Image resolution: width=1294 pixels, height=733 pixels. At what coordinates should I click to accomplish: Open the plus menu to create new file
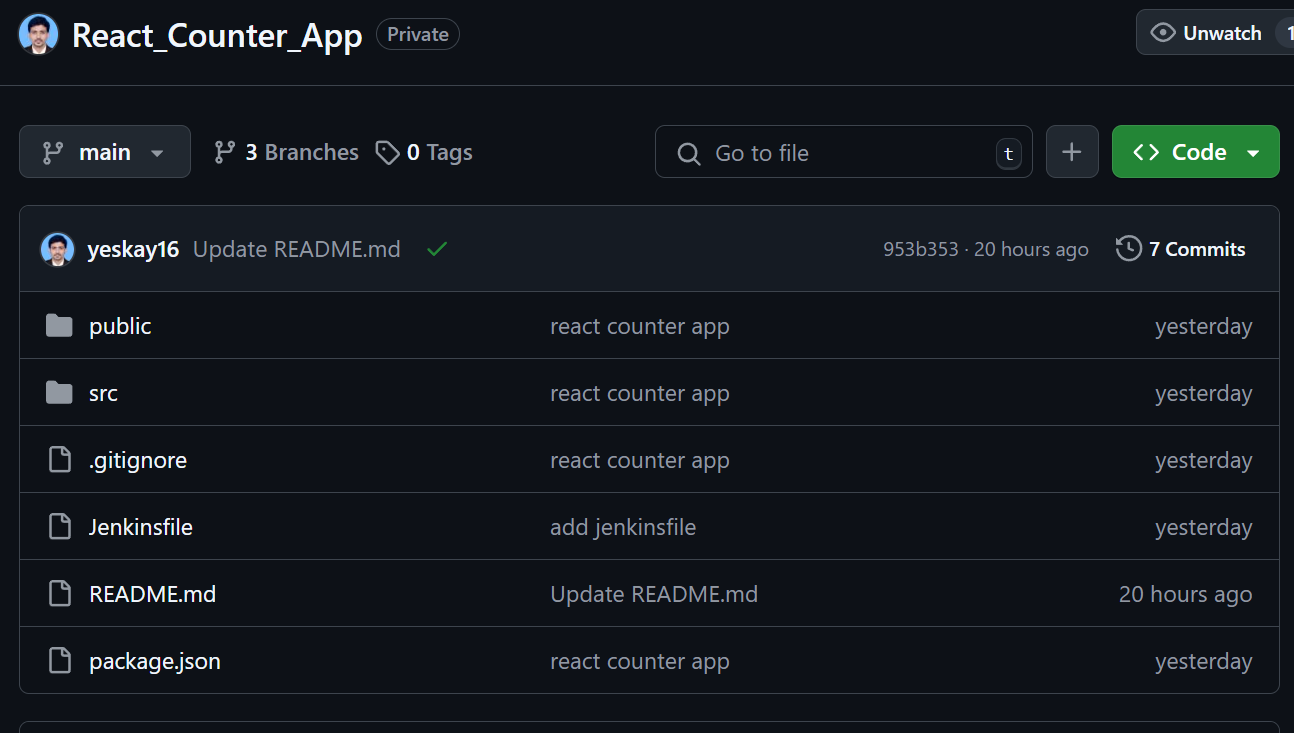pos(1072,151)
